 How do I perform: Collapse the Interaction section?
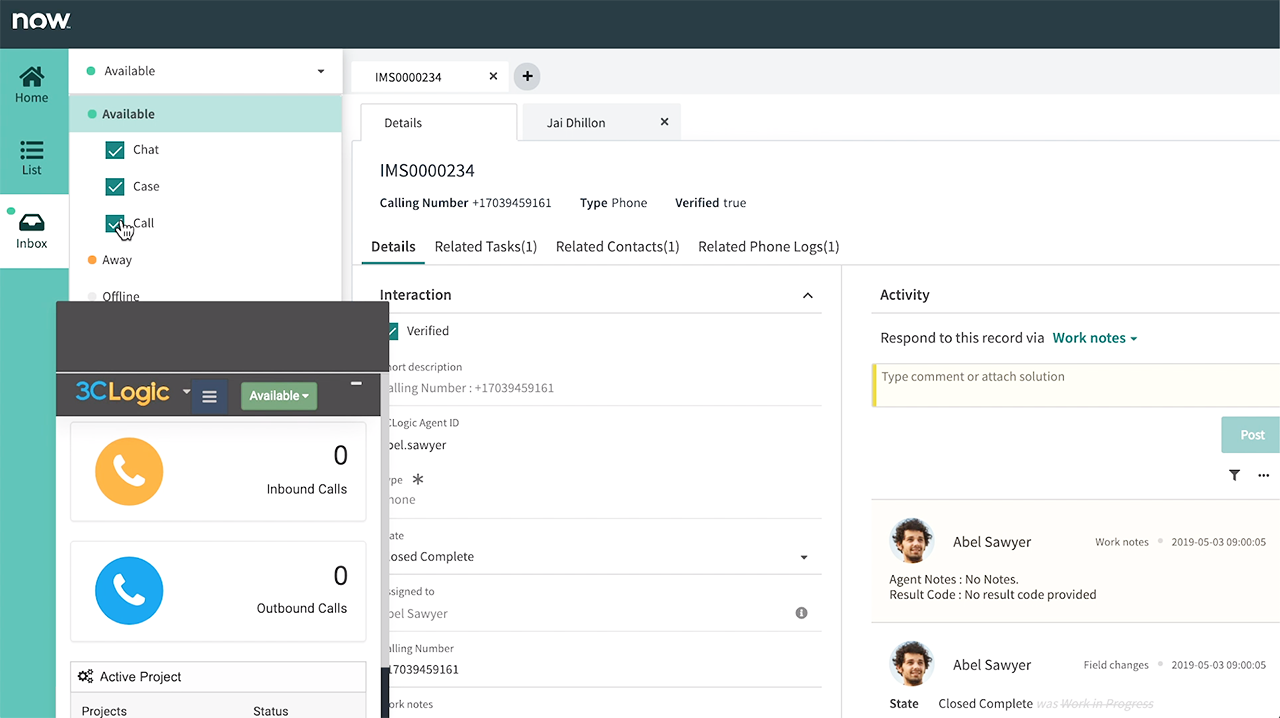808,296
